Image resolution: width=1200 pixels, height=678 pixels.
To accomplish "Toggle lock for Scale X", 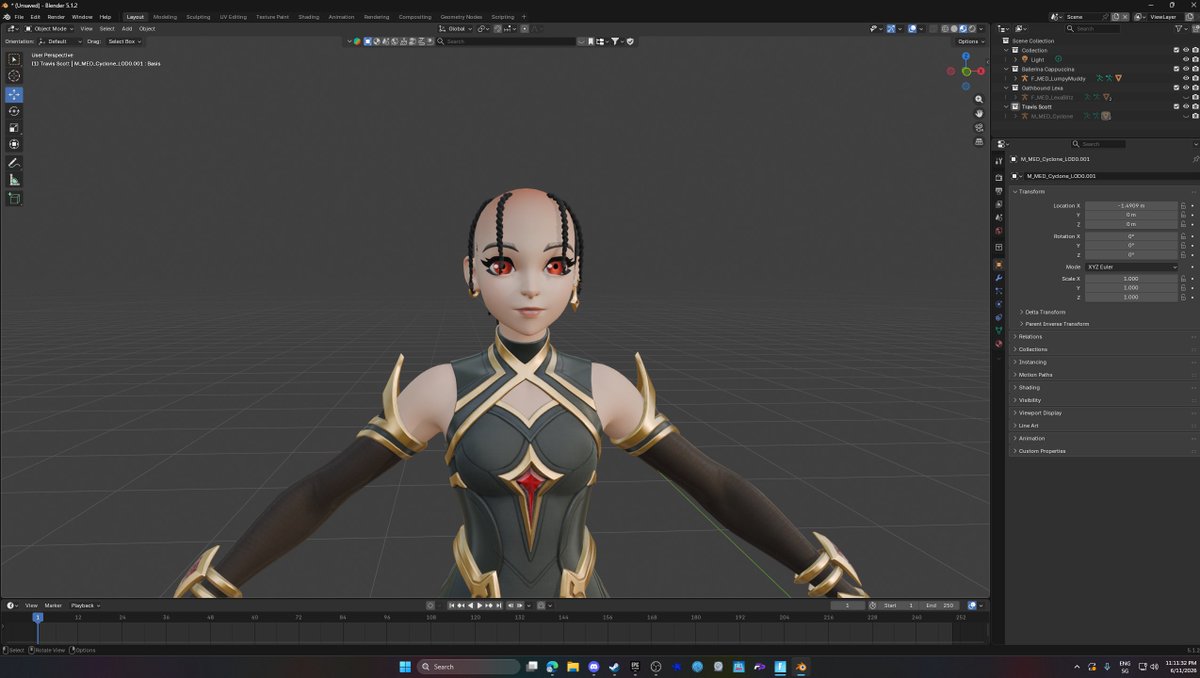I will (1183, 279).
